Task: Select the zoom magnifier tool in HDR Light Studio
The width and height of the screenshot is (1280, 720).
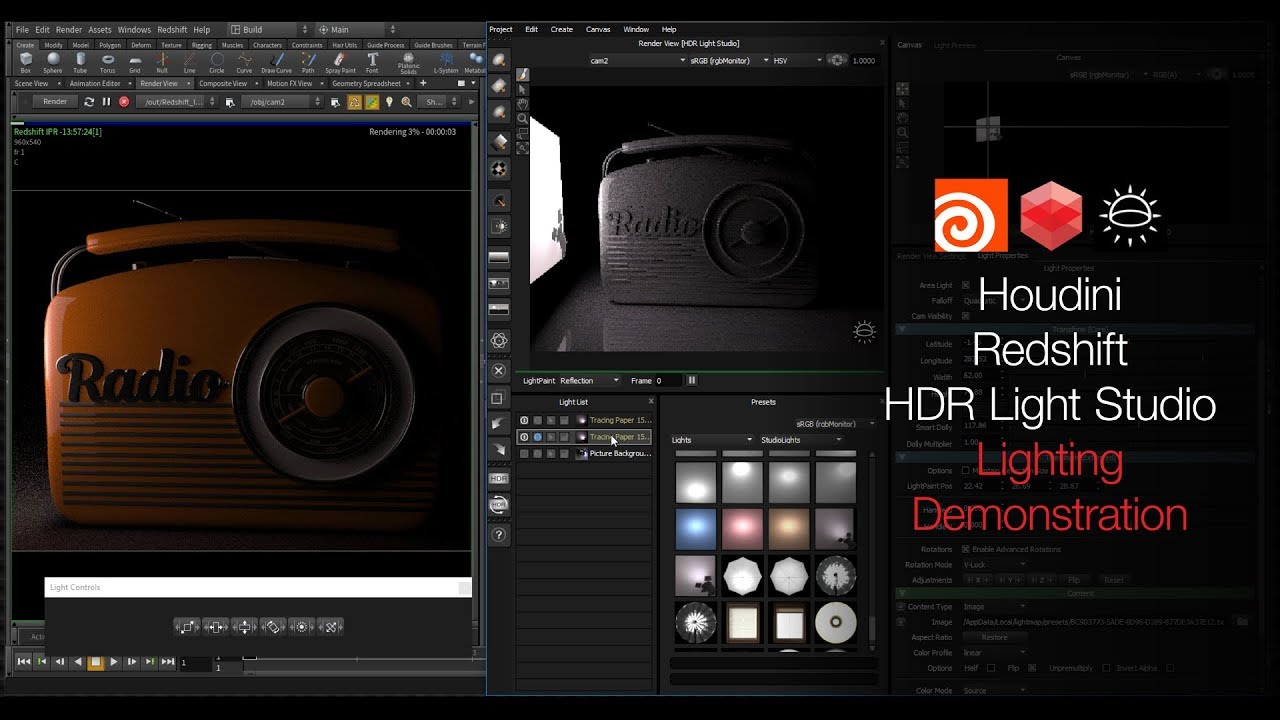Action: tap(522, 119)
